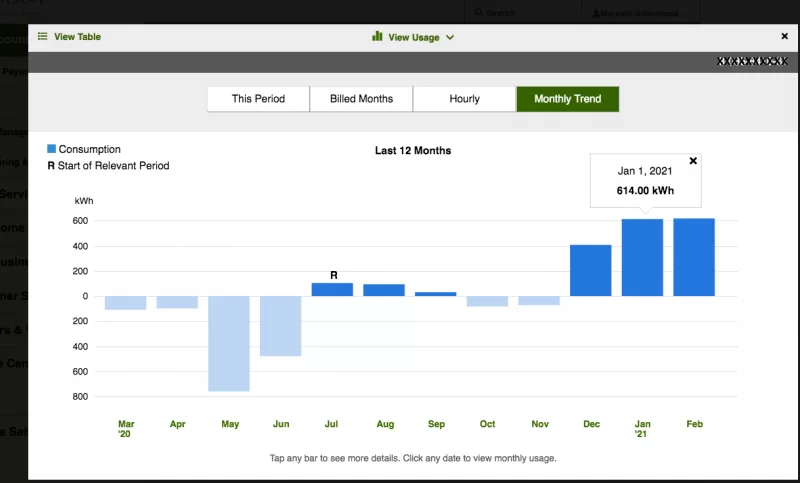Open monthly usage for Jul date label
The height and width of the screenshot is (483, 800).
(333, 424)
